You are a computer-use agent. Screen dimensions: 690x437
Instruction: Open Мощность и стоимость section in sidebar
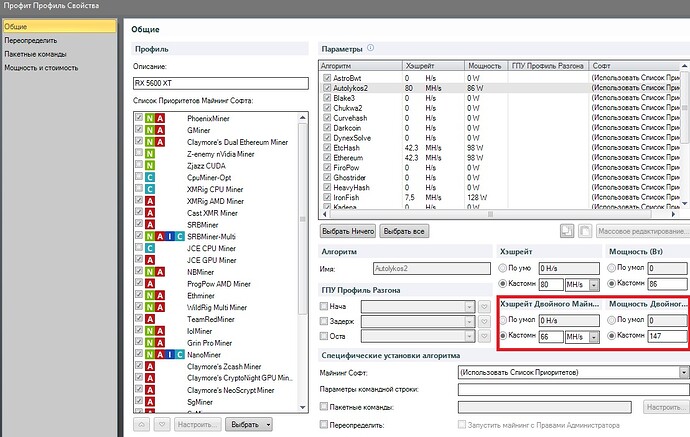coord(41,68)
